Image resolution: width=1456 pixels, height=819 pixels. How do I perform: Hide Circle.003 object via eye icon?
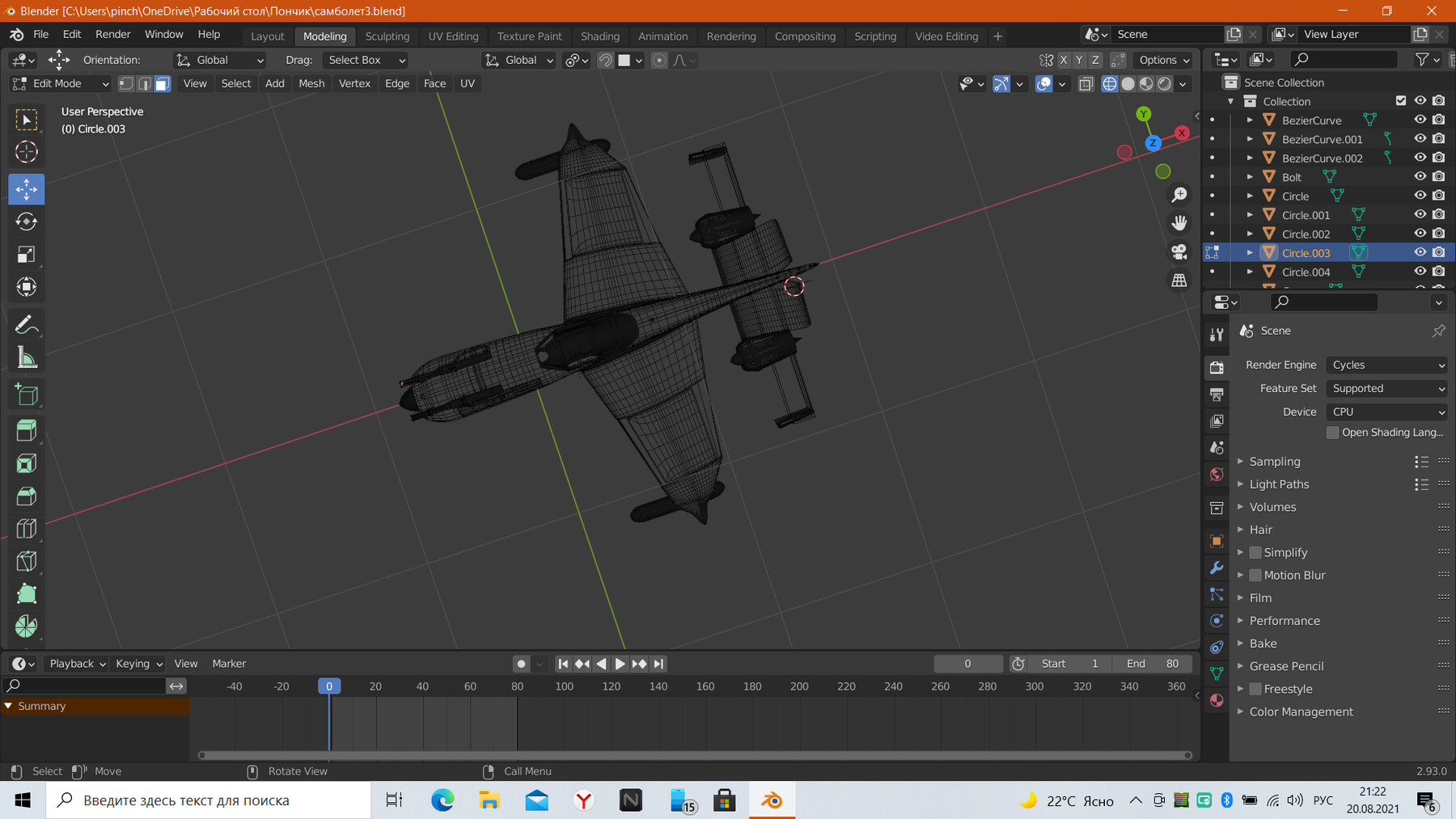[1420, 252]
